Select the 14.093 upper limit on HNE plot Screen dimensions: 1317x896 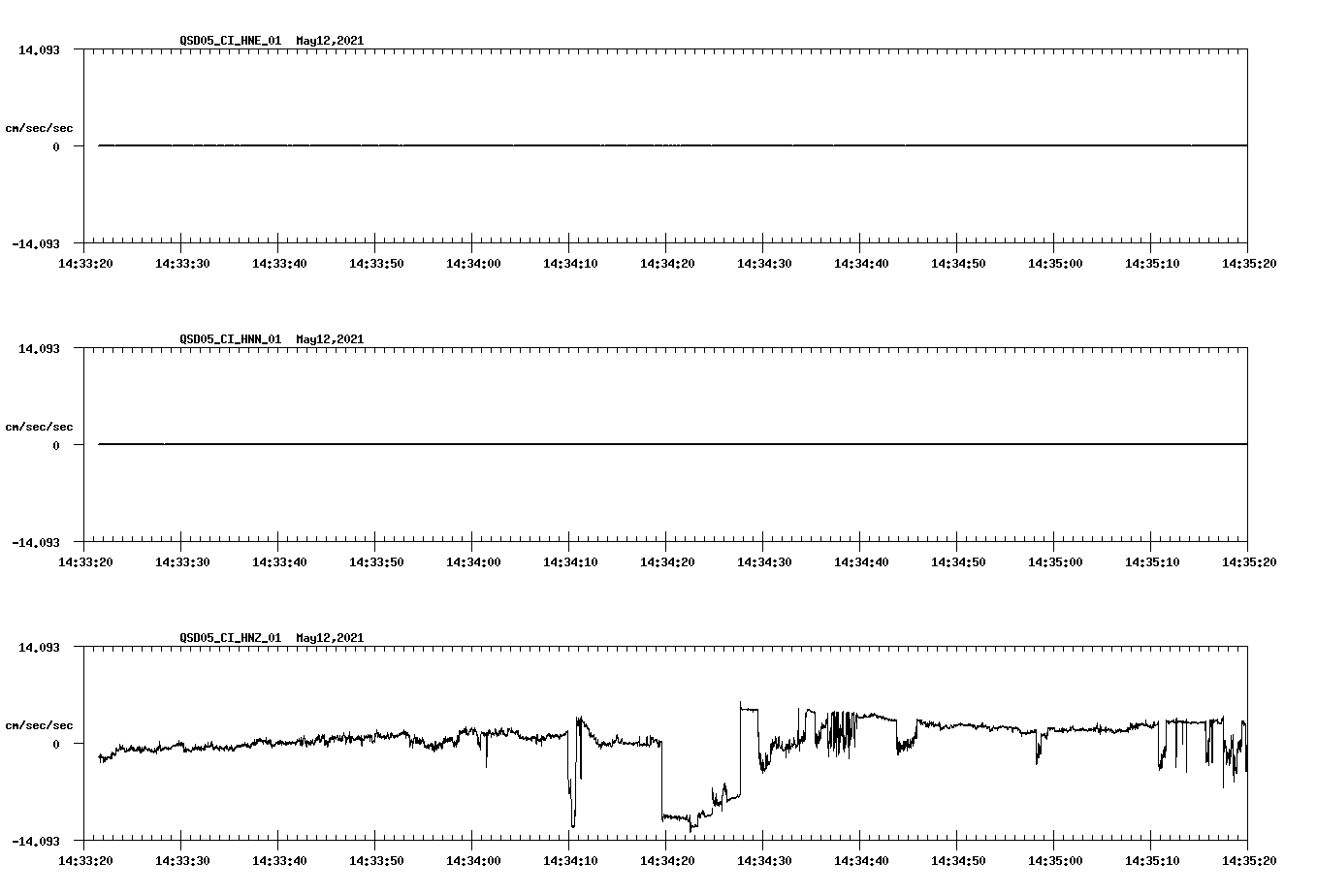[41, 48]
